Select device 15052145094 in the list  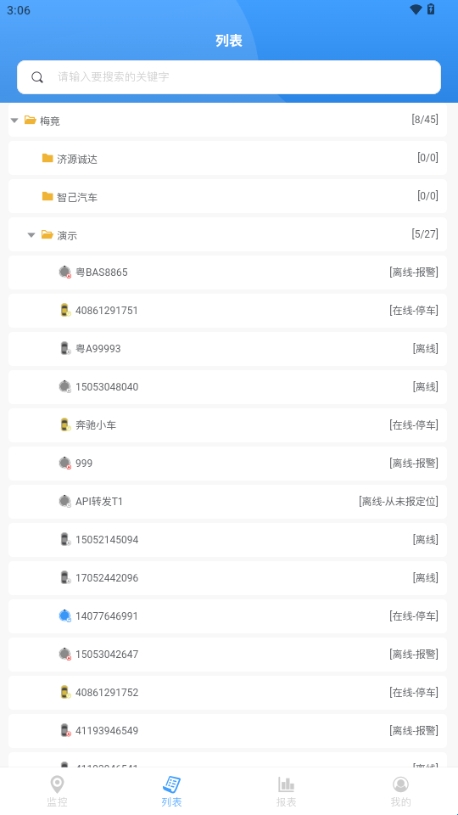click(x=228, y=540)
